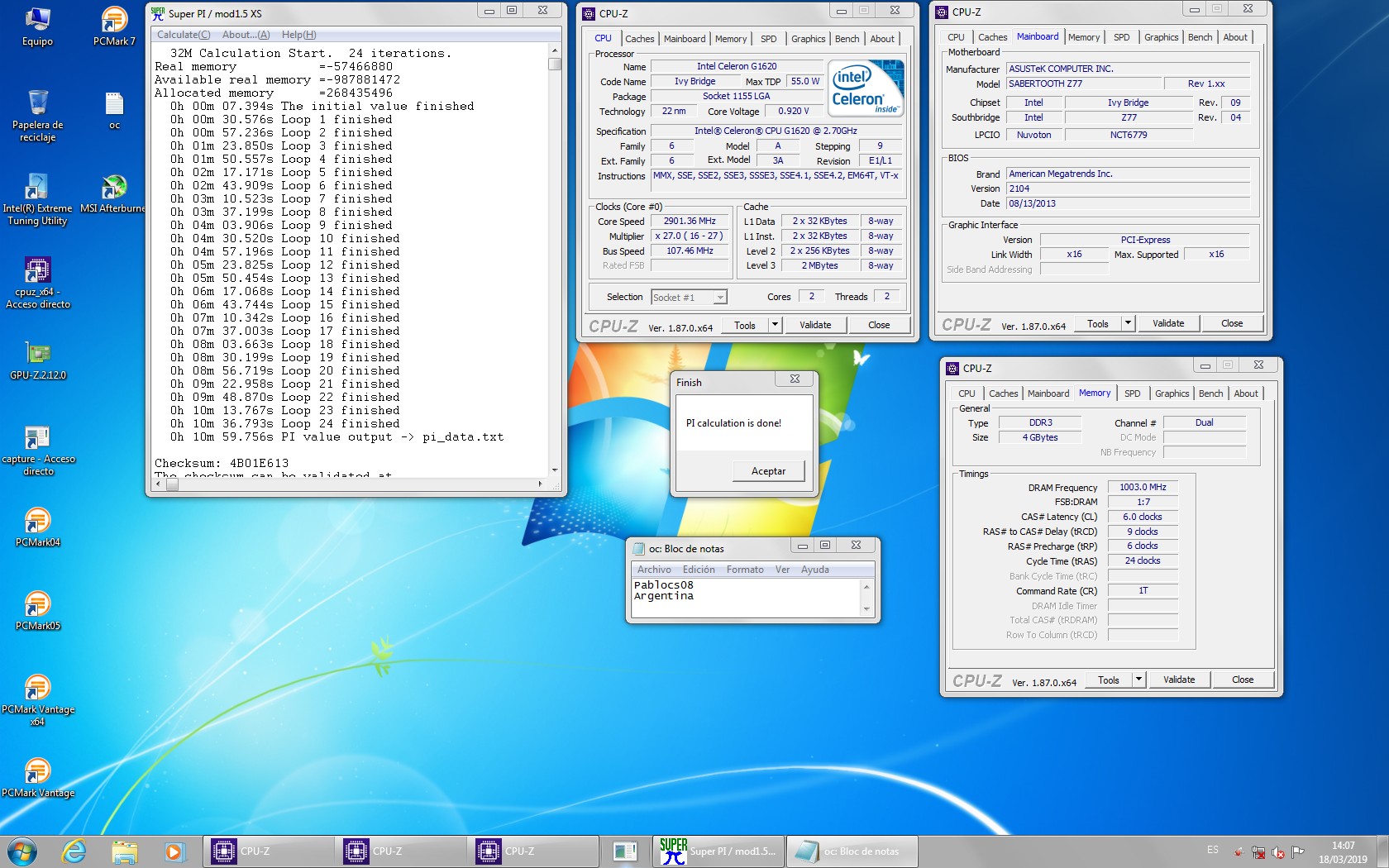
Task: Expand Tools dropdown arrow in Memory window
Action: 1138,680
